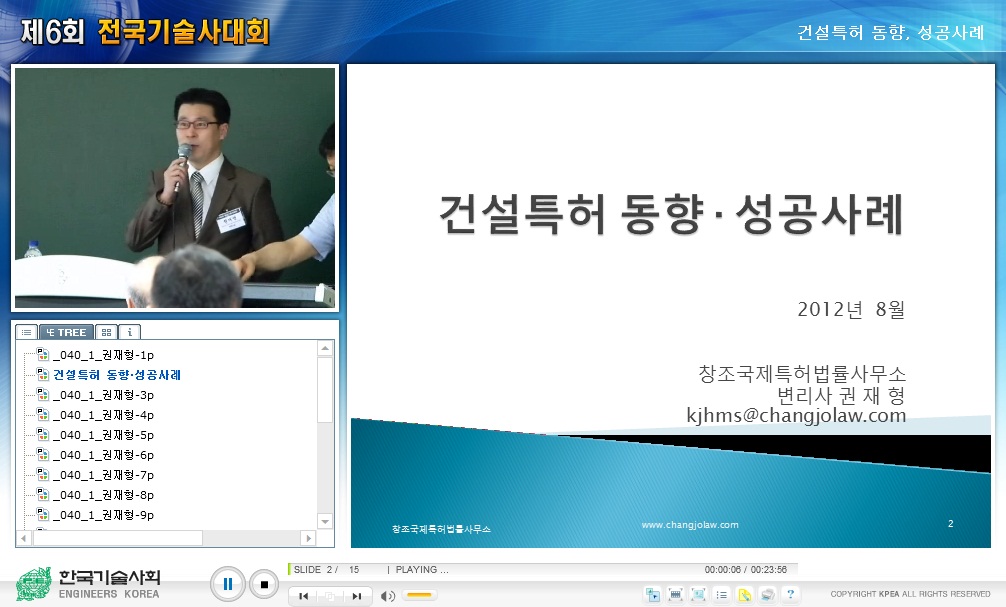Skip to the next slide control
1006x607 pixels.
[x=355, y=595]
